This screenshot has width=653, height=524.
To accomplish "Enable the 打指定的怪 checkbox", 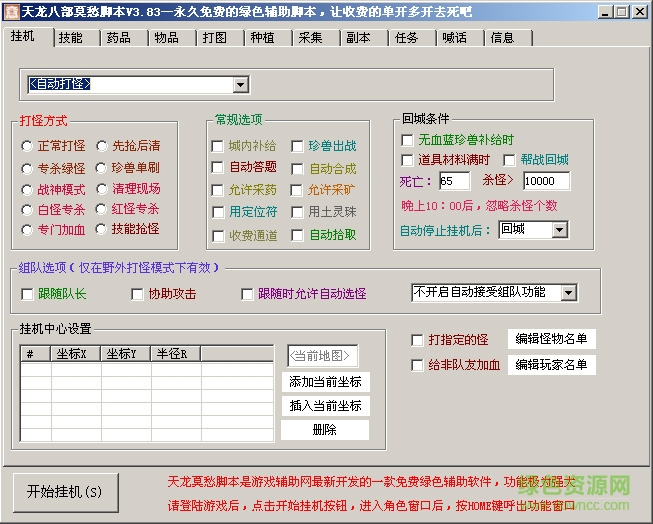I will point(418,340).
